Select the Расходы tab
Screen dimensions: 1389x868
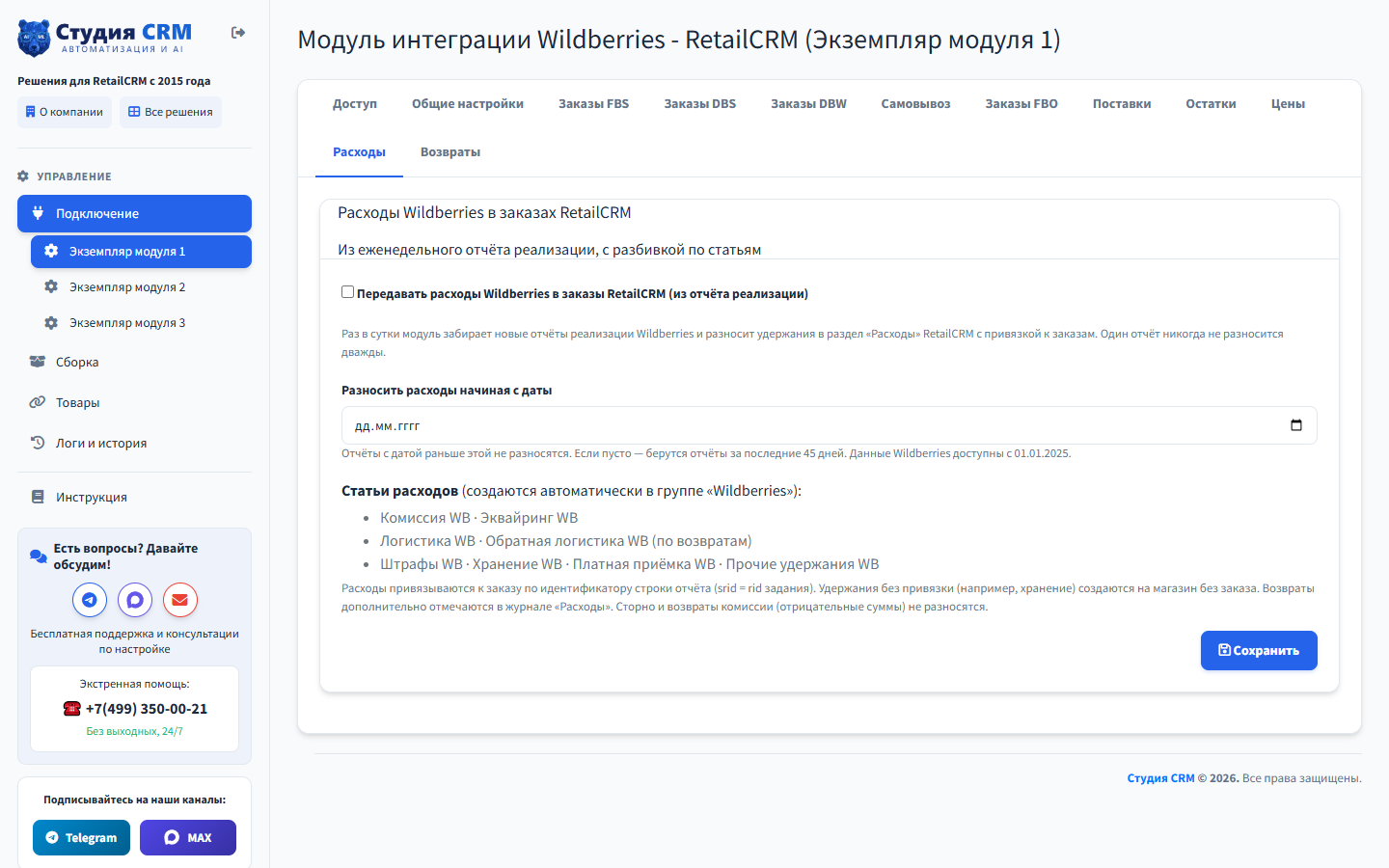(x=359, y=152)
